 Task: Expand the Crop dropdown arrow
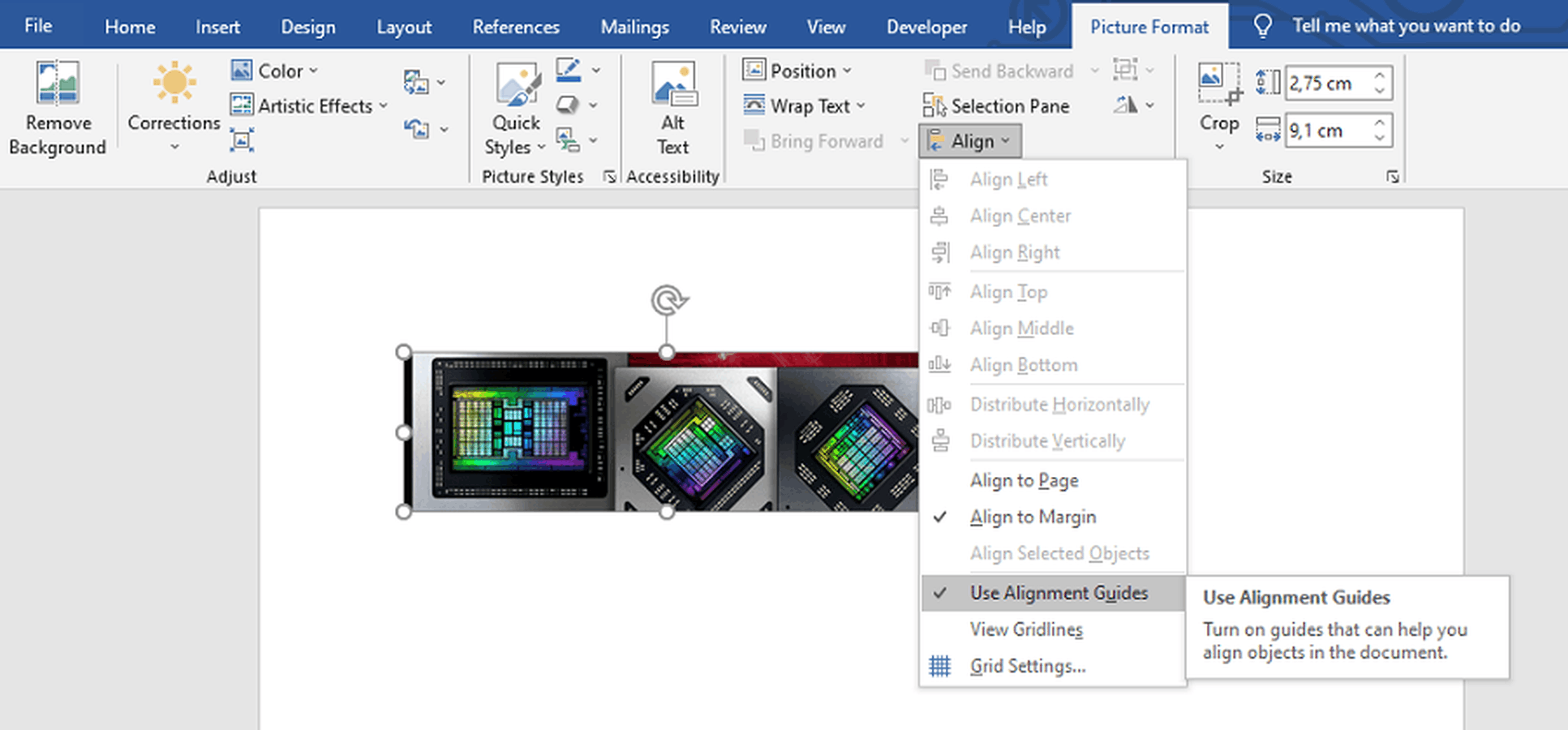click(x=1219, y=147)
